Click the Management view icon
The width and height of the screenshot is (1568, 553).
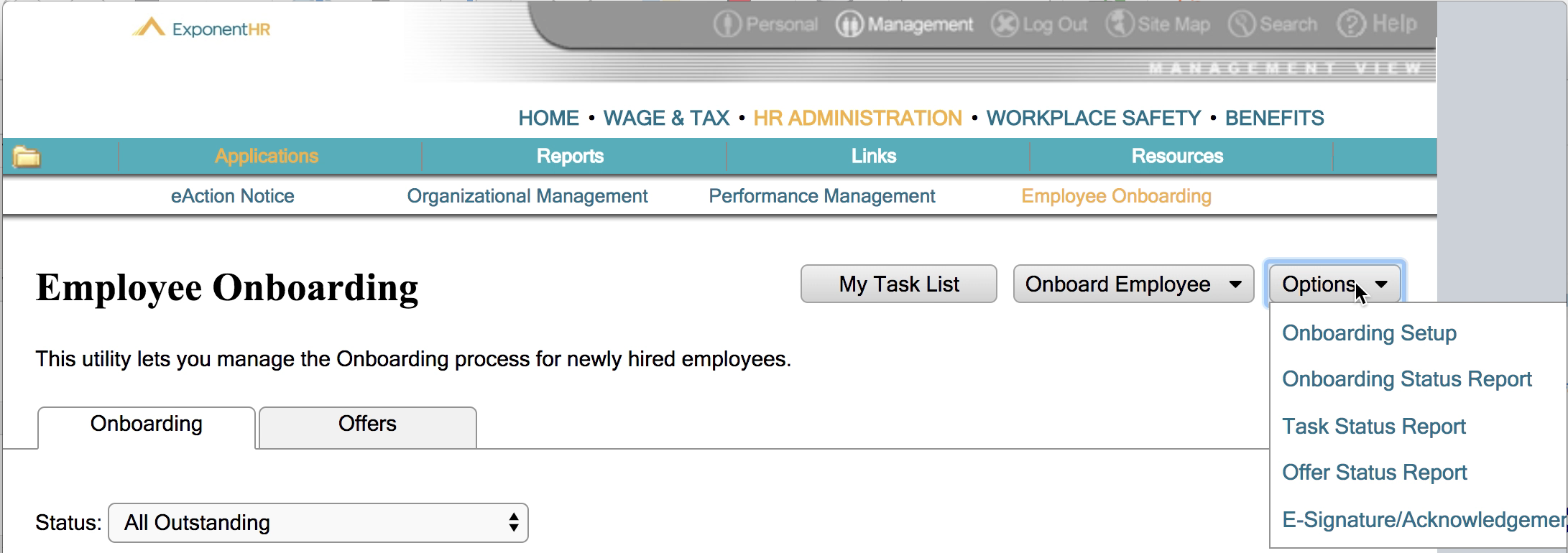point(849,24)
